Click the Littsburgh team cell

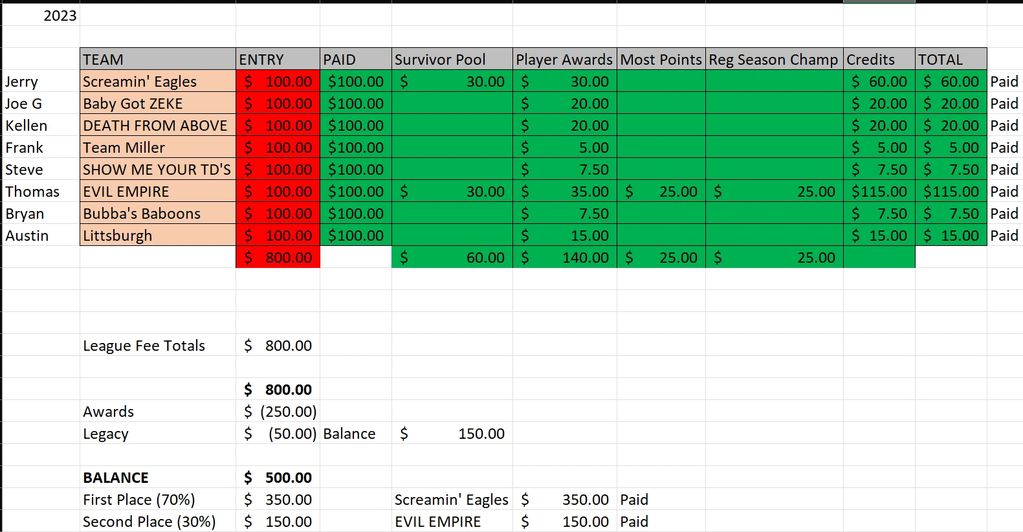click(158, 236)
